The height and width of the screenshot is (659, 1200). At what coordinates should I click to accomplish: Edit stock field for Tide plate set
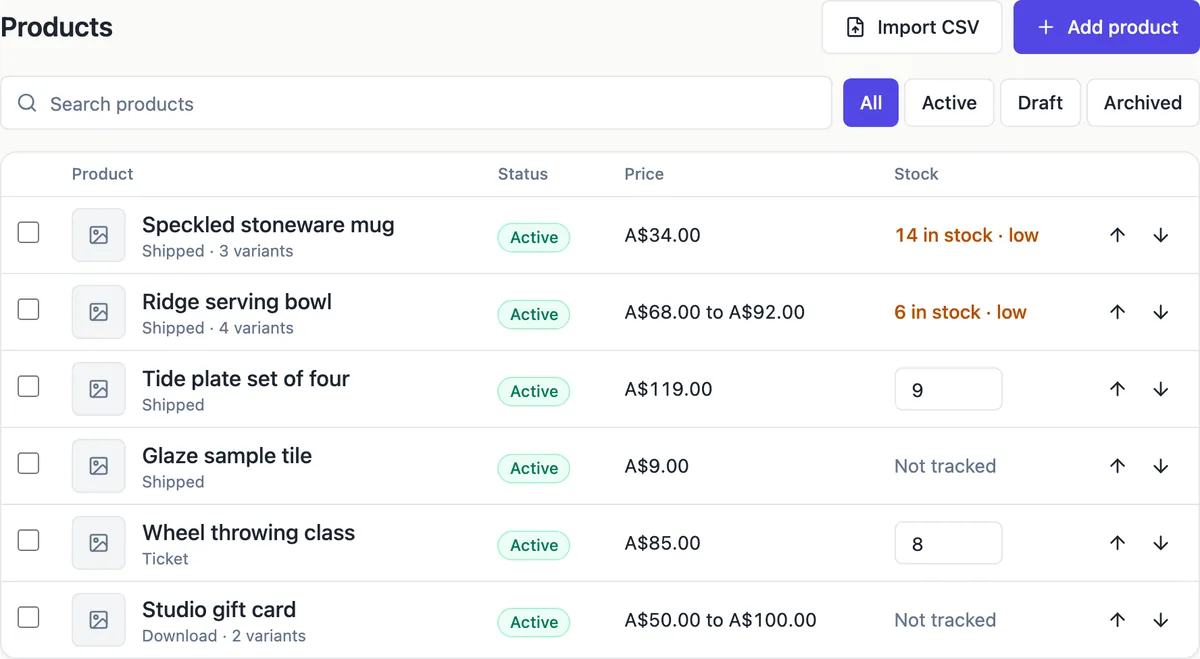tap(948, 389)
